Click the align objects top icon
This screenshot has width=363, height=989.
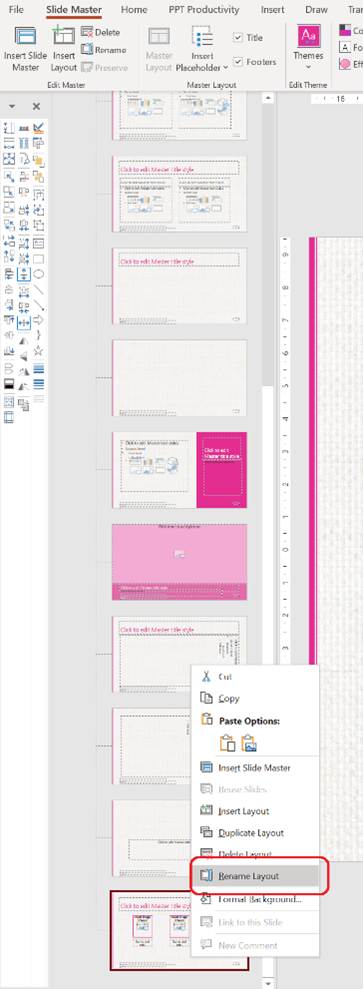click(x=9, y=320)
